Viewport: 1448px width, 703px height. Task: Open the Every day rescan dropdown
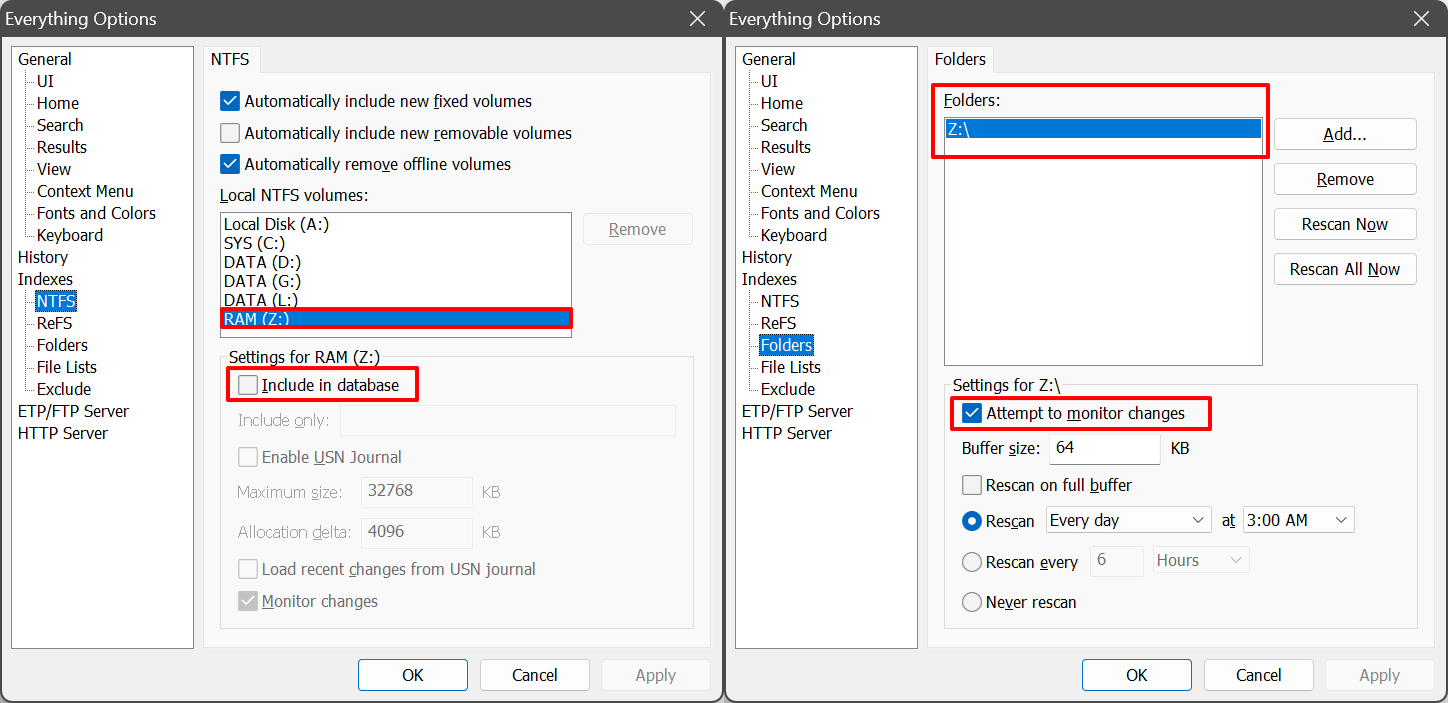(x=1129, y=520)
